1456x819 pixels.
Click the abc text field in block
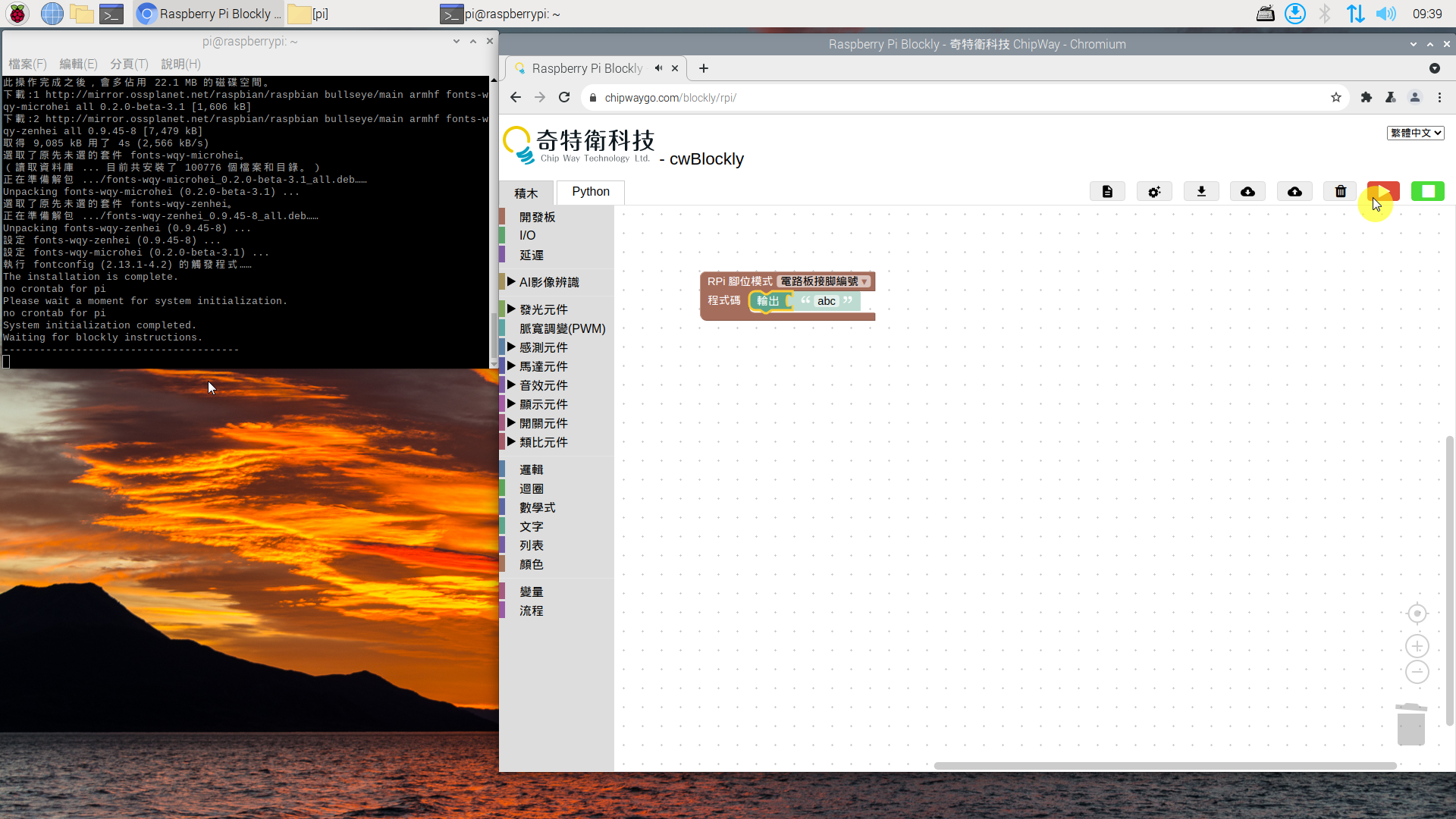click(826, 301)
